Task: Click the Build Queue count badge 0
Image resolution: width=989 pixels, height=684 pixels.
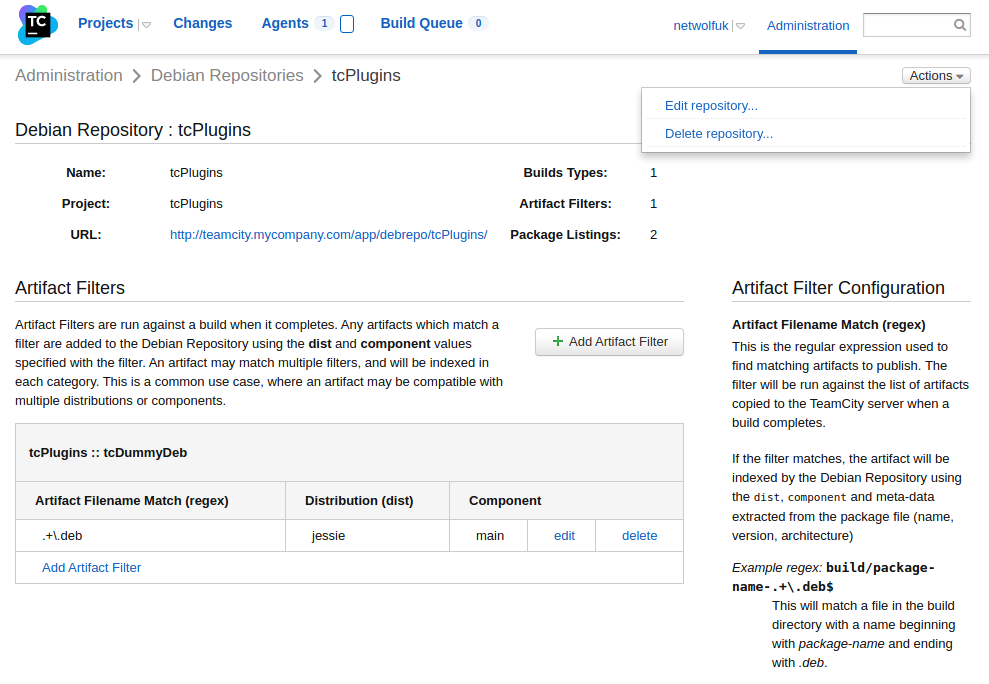Action: (478, 23)
